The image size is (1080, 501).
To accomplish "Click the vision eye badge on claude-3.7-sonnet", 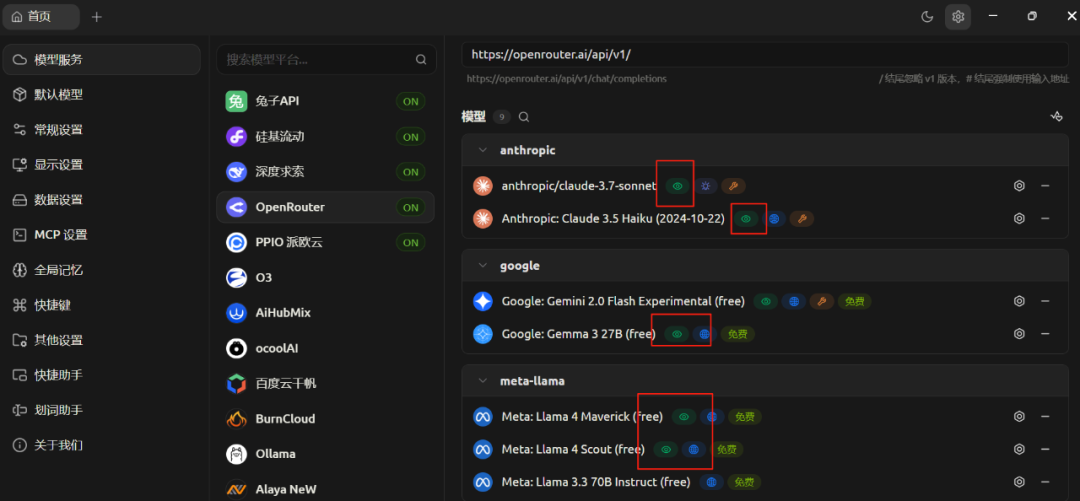I will coord(678,186).
